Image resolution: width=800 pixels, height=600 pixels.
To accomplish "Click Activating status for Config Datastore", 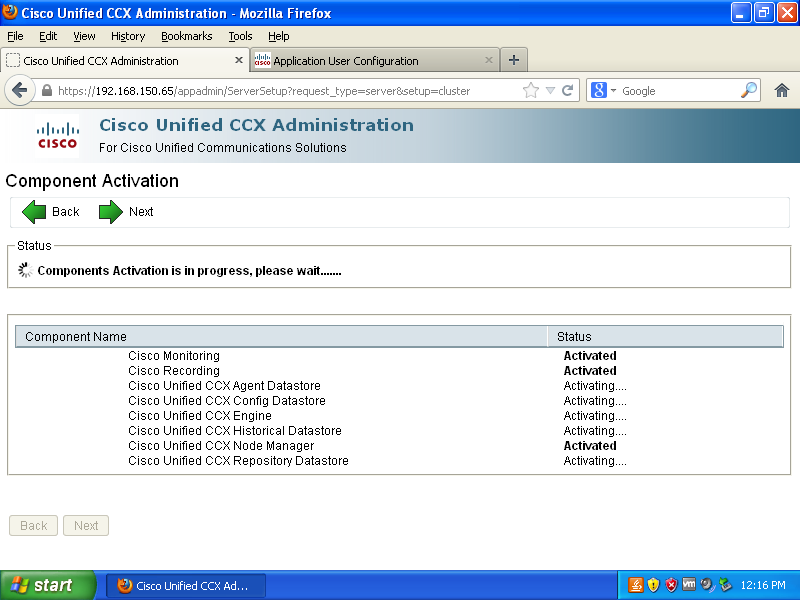I will pos(595,401).
